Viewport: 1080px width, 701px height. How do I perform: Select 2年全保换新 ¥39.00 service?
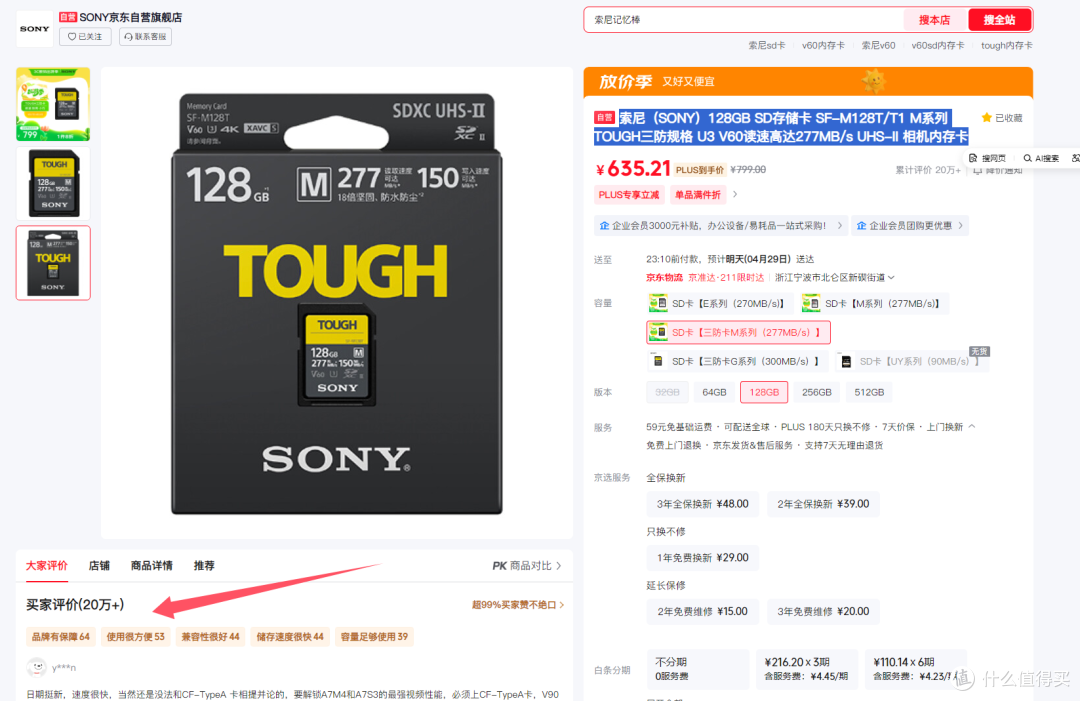[x=823, y=504]
